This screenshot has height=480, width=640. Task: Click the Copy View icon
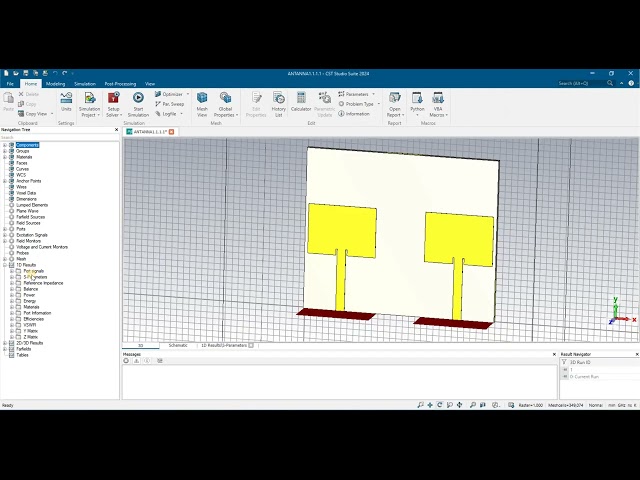pos(21,114)
